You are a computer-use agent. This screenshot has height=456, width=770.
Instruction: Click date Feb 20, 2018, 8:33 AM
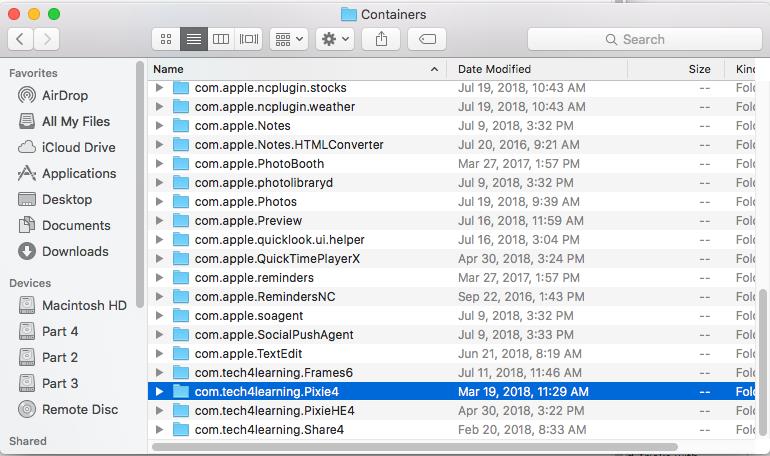(x=522, y=429)
